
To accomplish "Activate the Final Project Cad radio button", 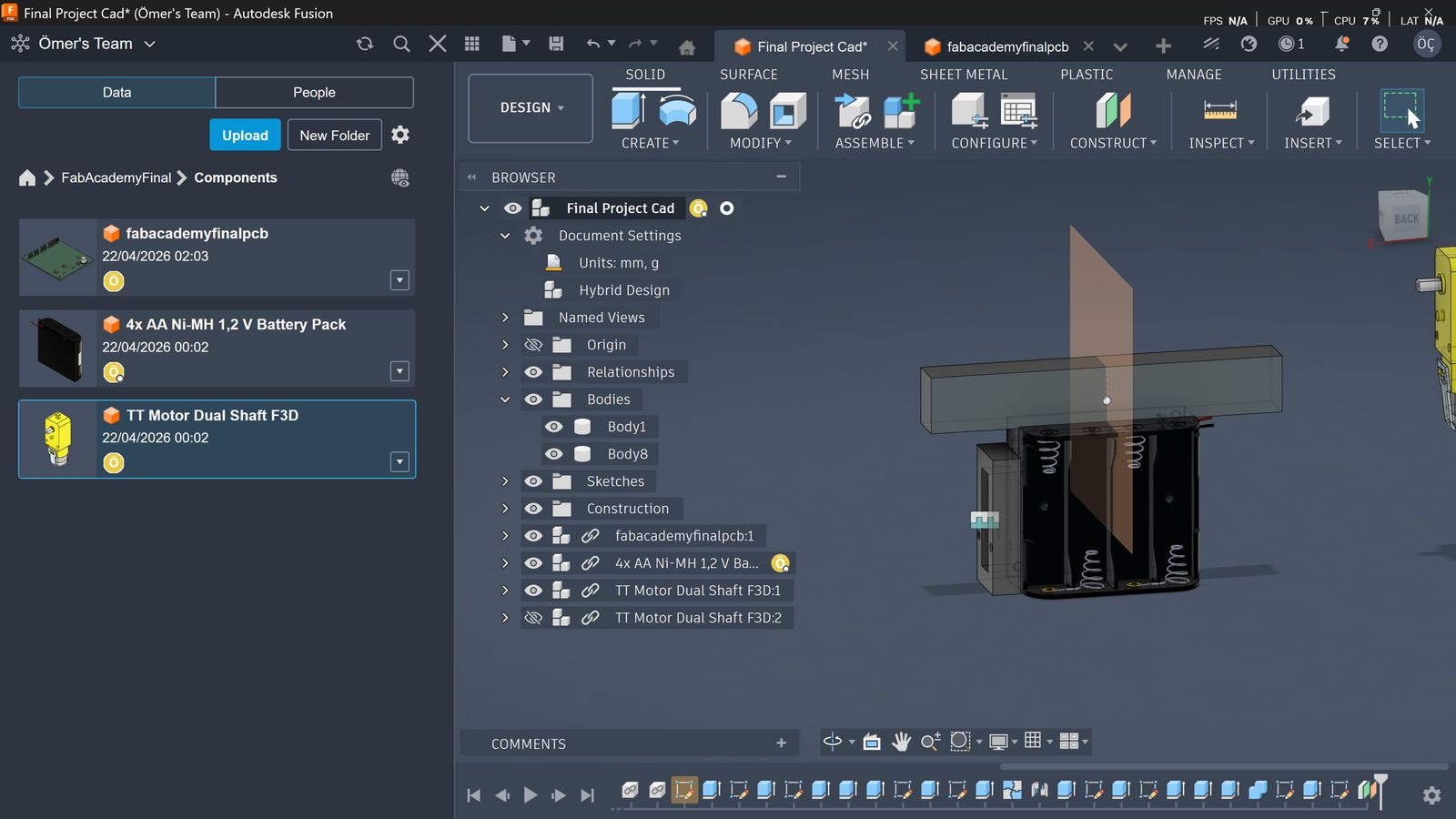I will tap(726, 208).
